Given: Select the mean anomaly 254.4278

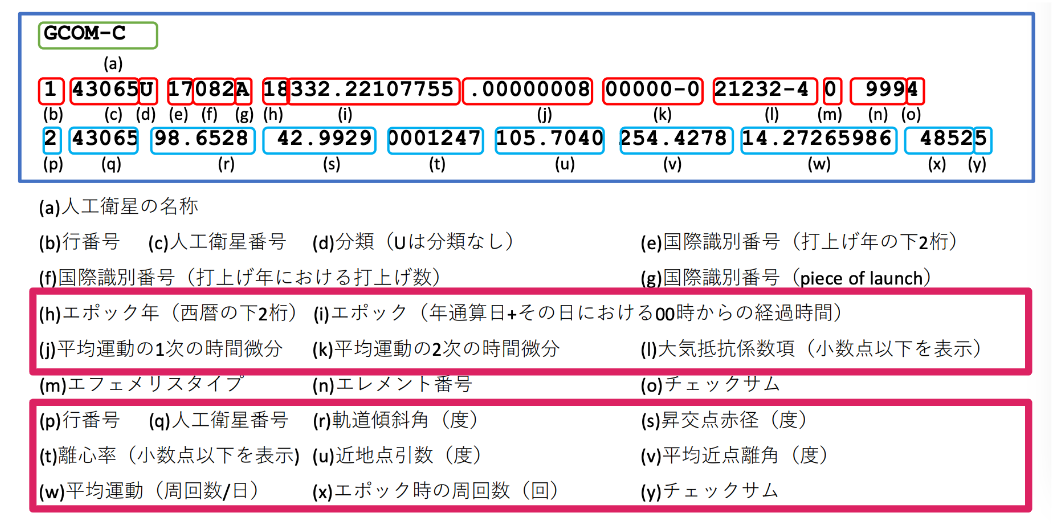Looking at the screenshot, I should (x=676, y=140).
